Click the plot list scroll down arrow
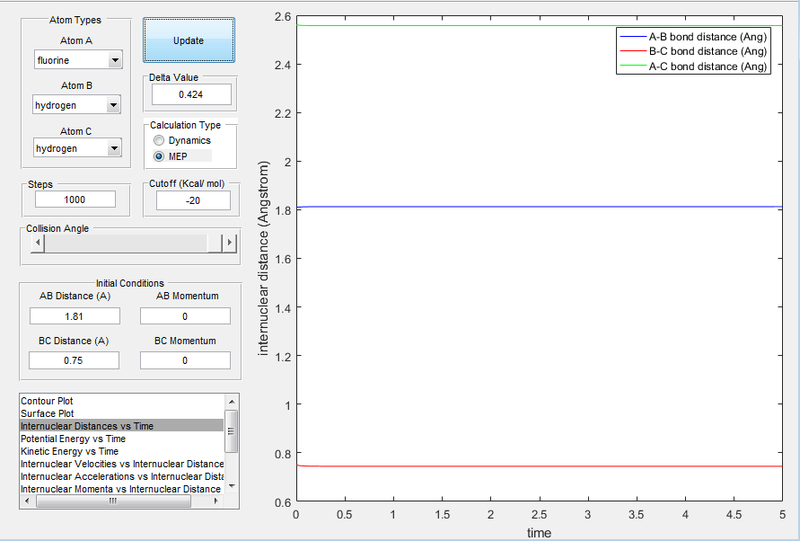Viewport: 800px width, 541px height. coord(231,486)
